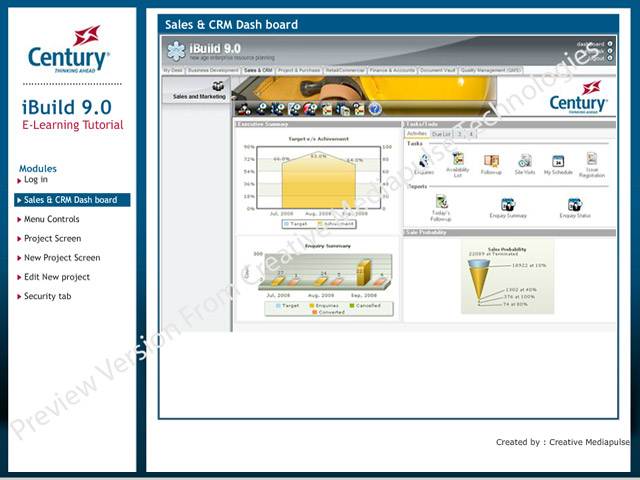The image size is (640, 480).
Task: Click the blue help question mark icon
Action: tap(375, 109)
